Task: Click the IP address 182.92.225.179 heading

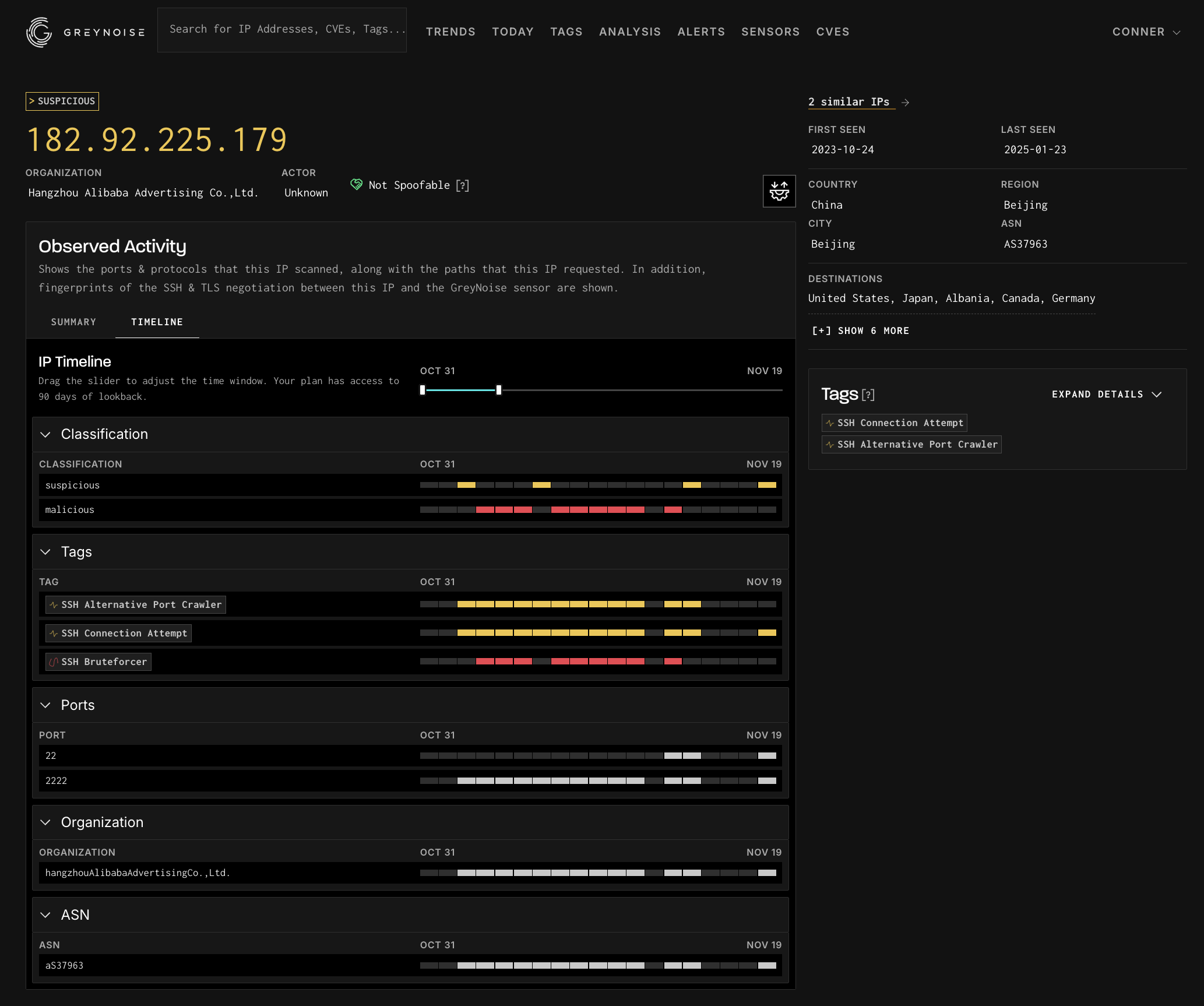Action: (157, 140)
